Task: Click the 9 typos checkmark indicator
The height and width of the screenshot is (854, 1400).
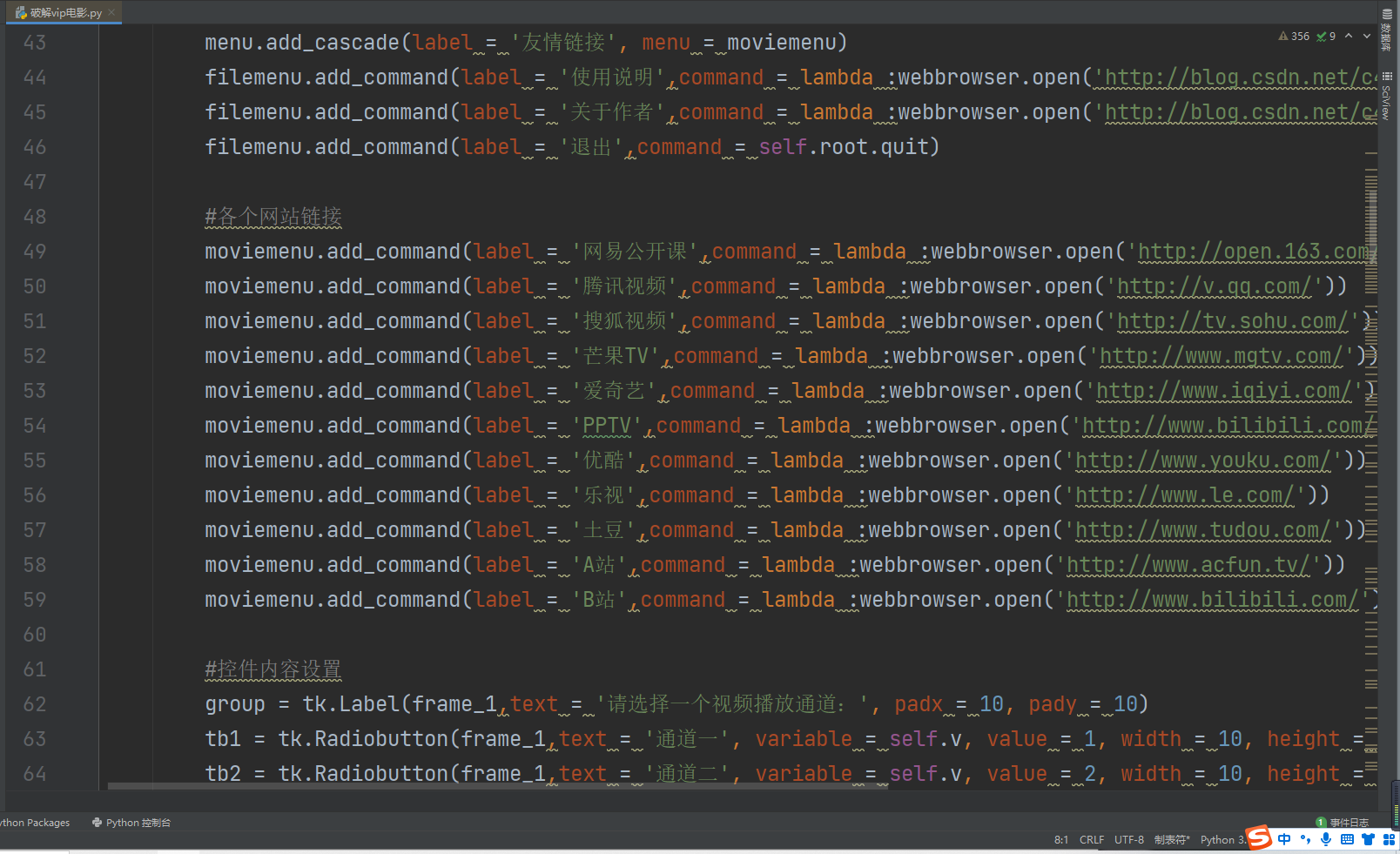Action: [x=1326, y=37]
